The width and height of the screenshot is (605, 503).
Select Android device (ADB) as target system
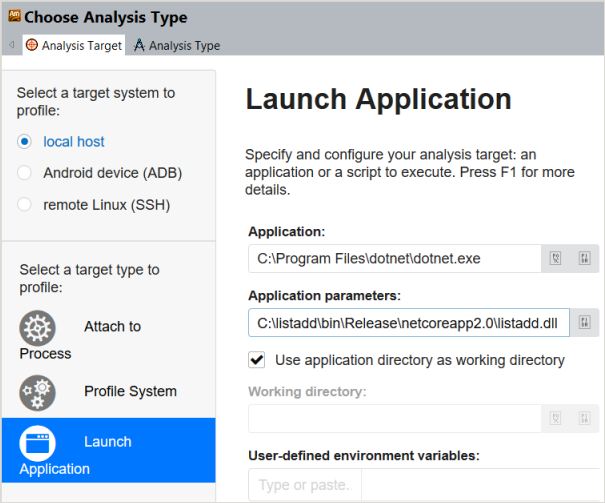(25, 173)
